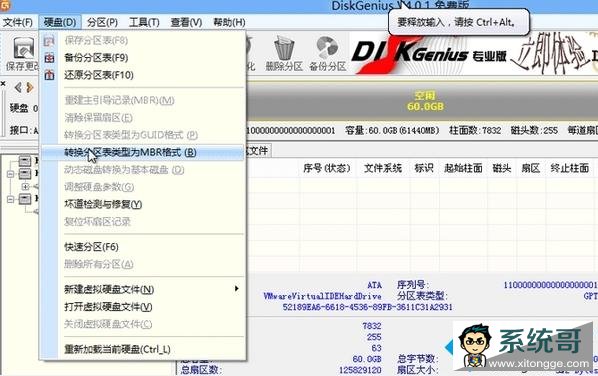Expand the nested plus node in disk tree

click(x=26, y=186)
